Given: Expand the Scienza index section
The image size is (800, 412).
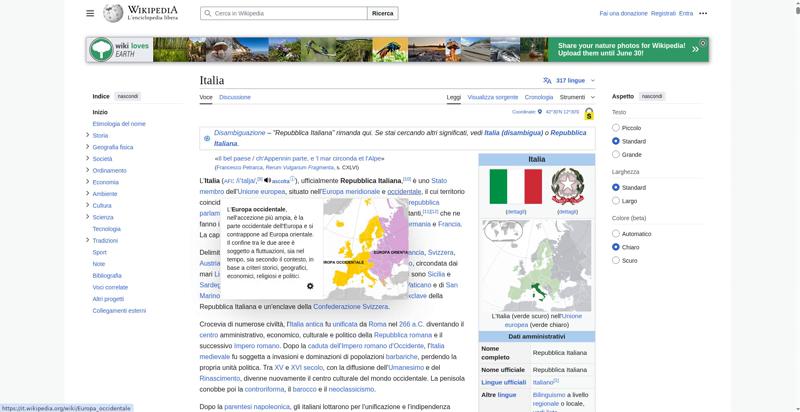Looking at the screenshot, I should pyautogui.click(x=88, y=217).
